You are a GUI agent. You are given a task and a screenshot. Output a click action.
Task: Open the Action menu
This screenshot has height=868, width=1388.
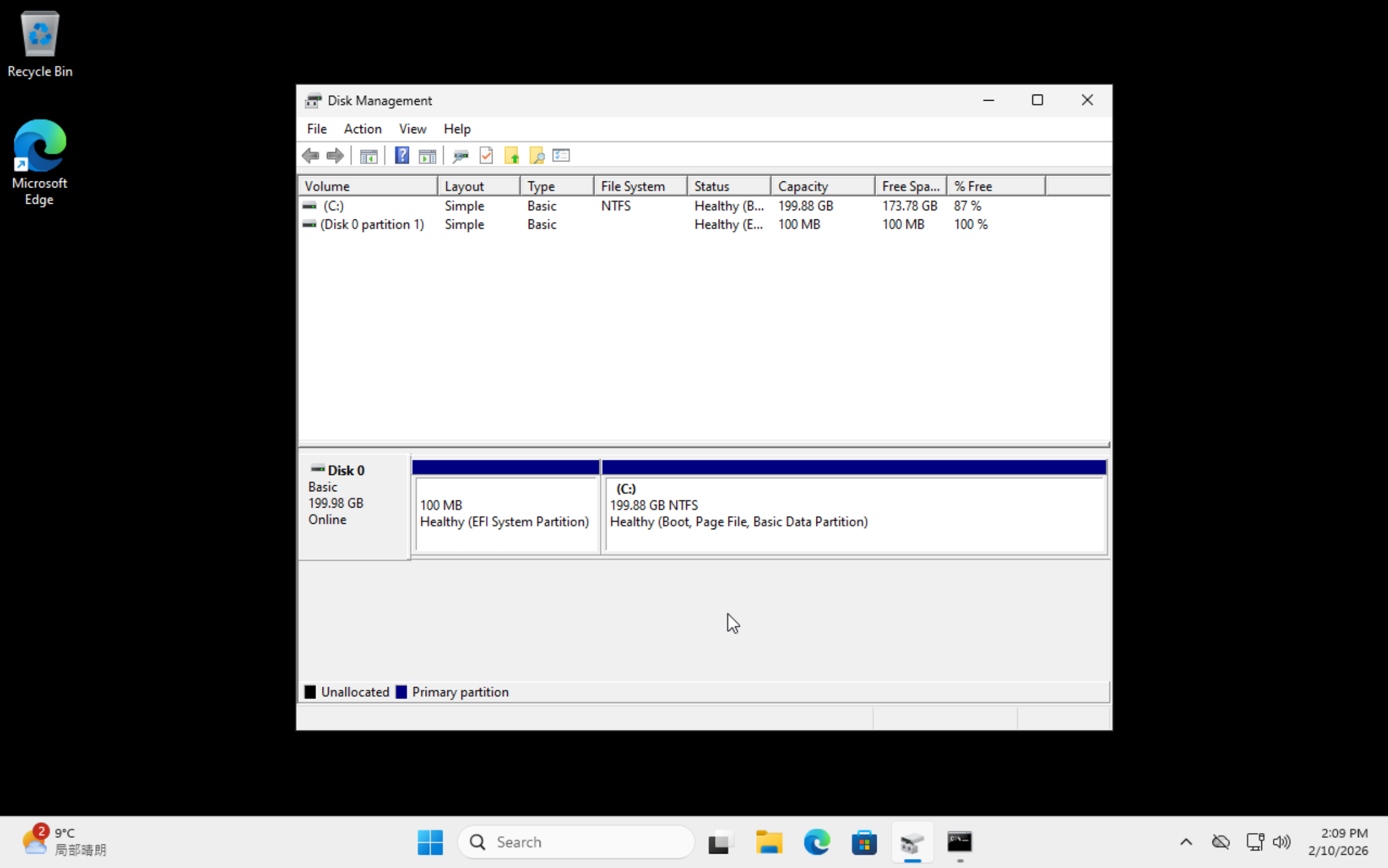click(362, 129)
